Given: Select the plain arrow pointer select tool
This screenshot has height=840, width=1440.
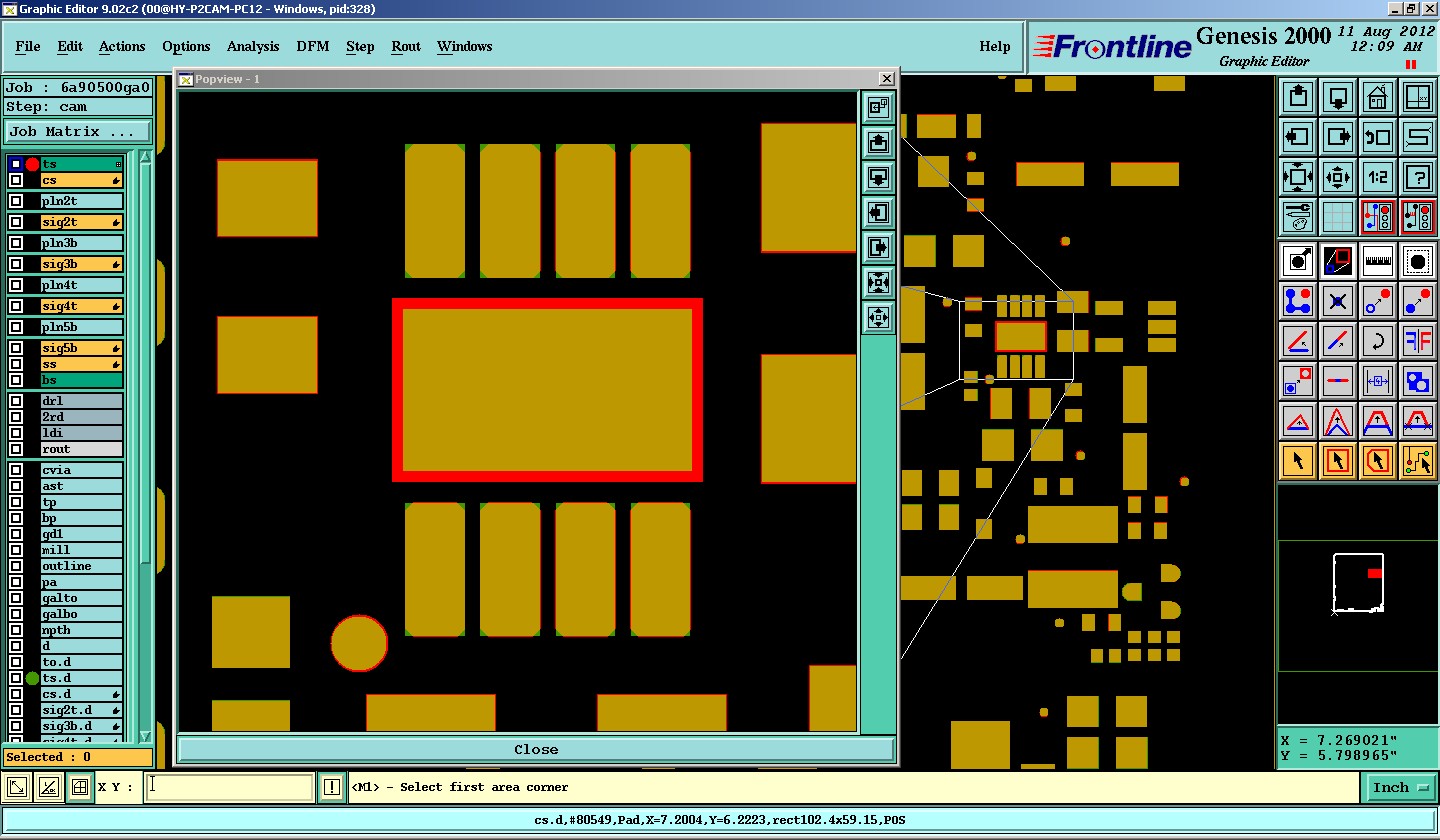Looking at the screenshot, I should 1298,461.
